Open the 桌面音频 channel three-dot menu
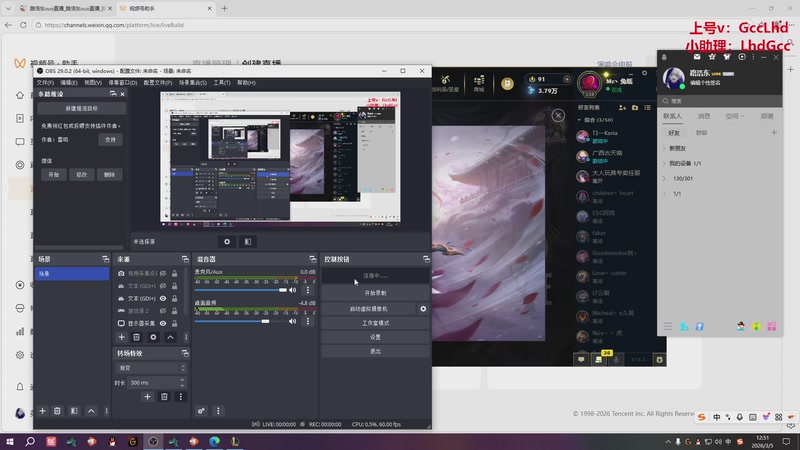 (308, 321)
